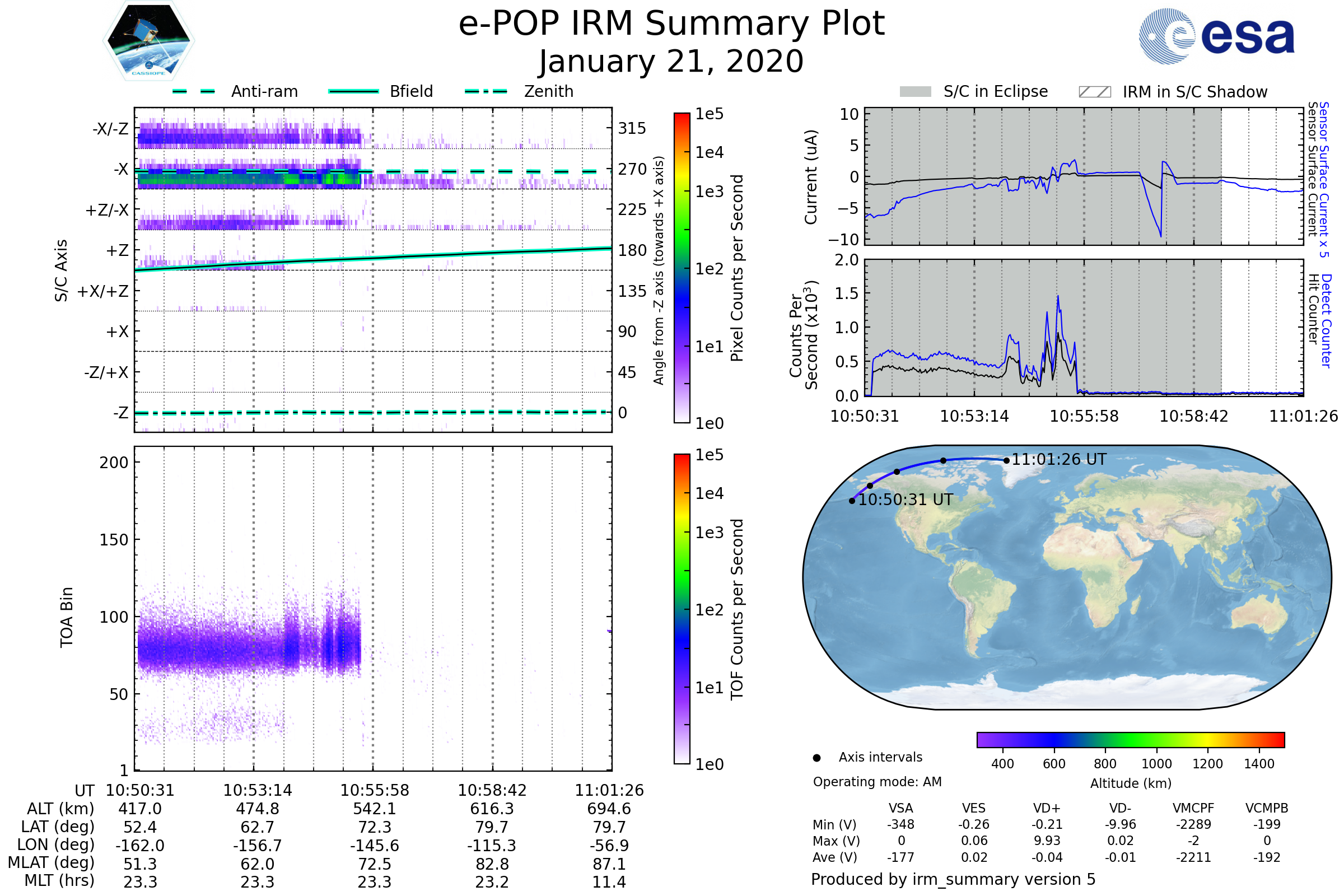The image size is (1344, 896).
Task: Click the January 21, 2020 date heading
Action: click(x=671, y=62)
